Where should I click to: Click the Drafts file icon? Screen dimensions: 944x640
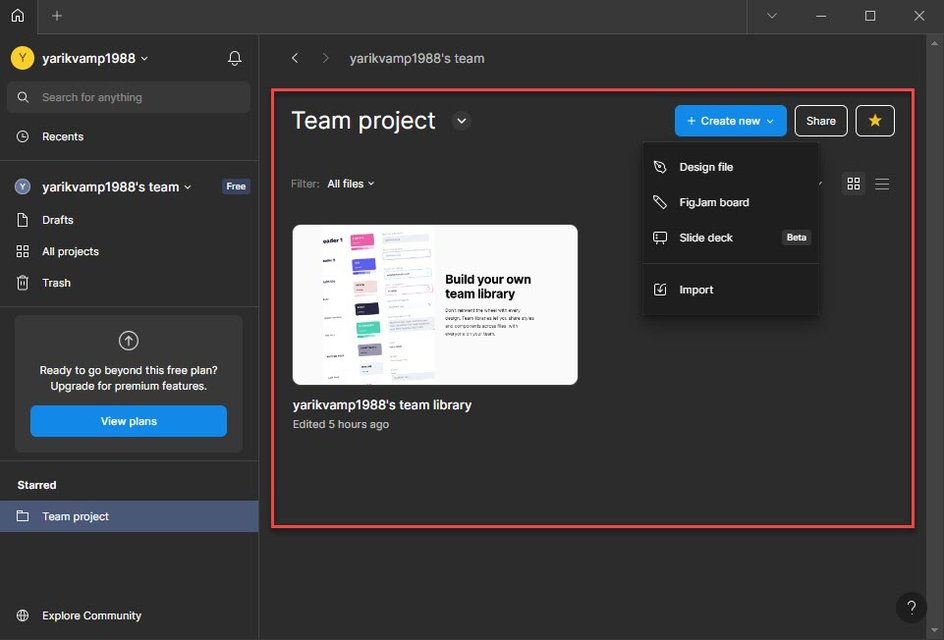[23, 220]
